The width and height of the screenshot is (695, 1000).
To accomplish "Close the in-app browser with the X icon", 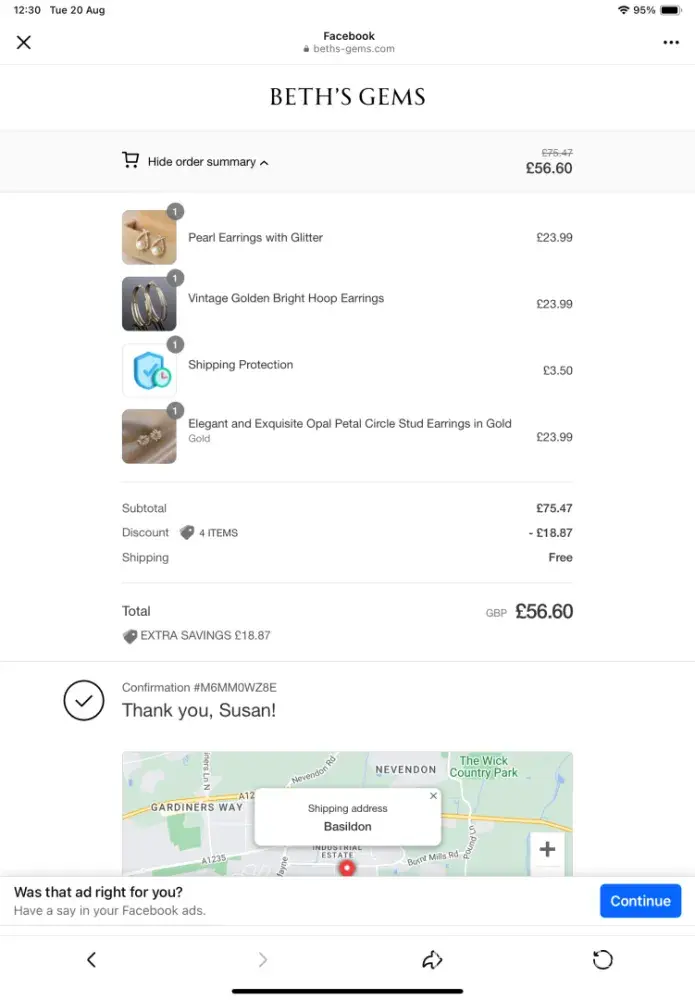I will 24,42.
